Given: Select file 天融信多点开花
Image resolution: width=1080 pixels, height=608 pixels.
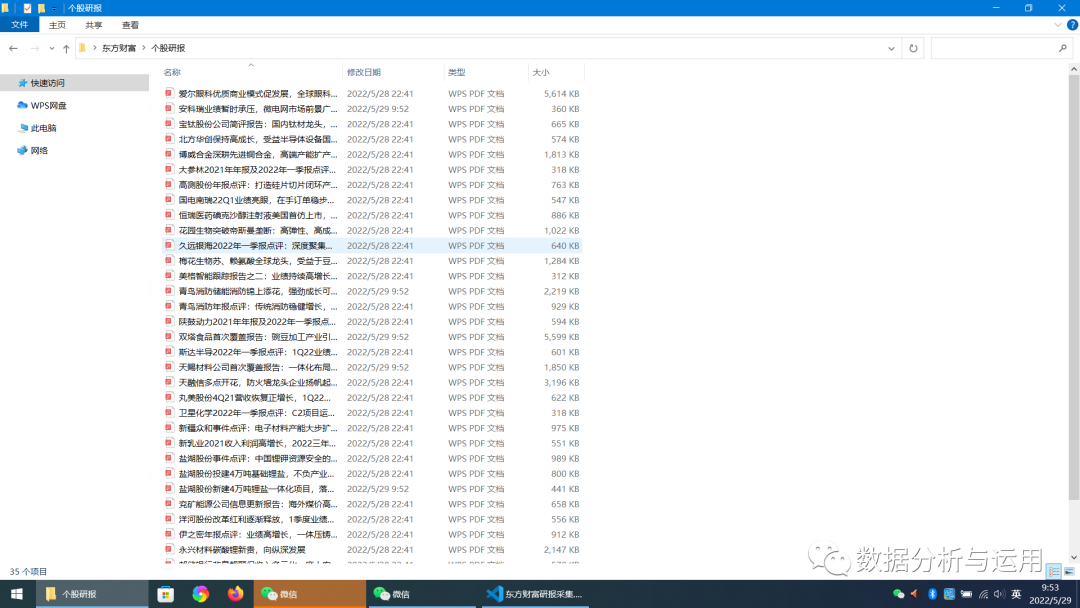Looking at the screenshot, I should tap(258, 382).
